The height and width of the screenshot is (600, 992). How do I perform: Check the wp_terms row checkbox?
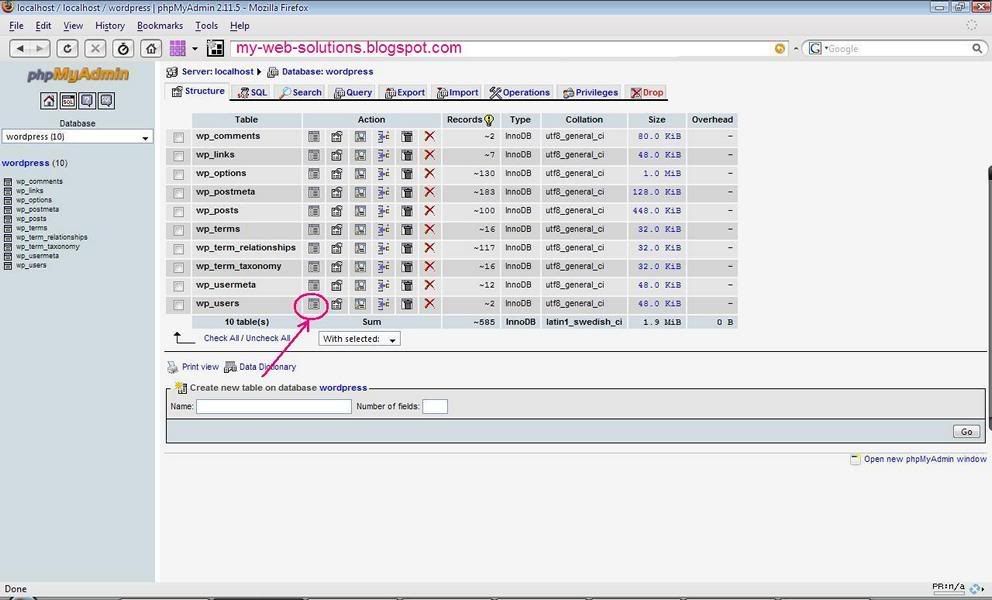(178, 230)
